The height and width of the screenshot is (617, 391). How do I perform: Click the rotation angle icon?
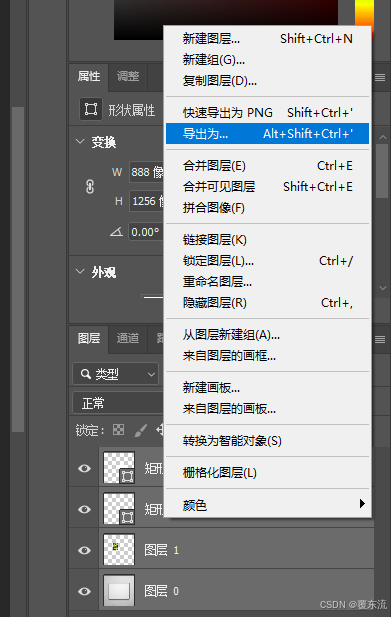(x=116, y=232)
